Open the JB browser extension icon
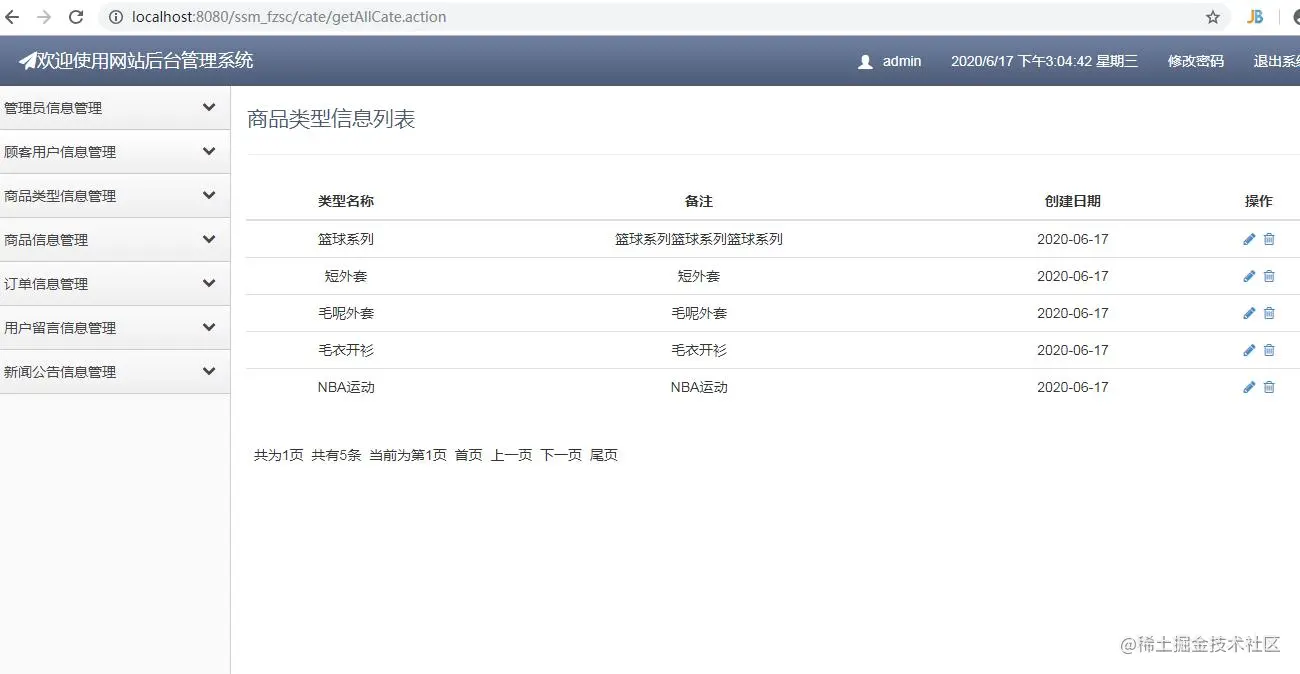 tap(1255, 17)
